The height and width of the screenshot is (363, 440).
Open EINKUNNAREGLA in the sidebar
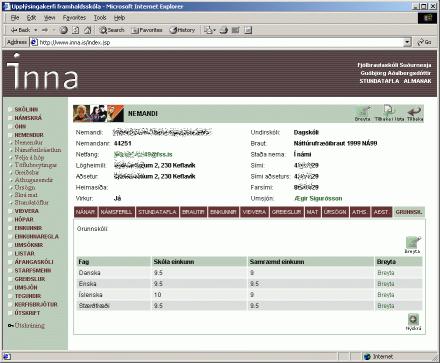[37, 236]
